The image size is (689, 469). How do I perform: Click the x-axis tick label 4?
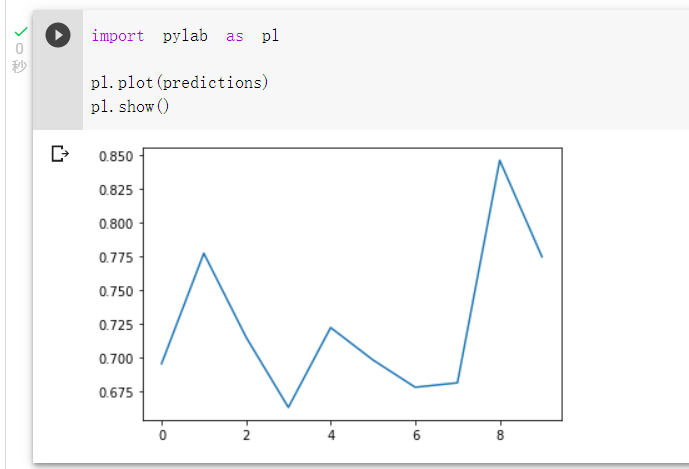point(331,435)
